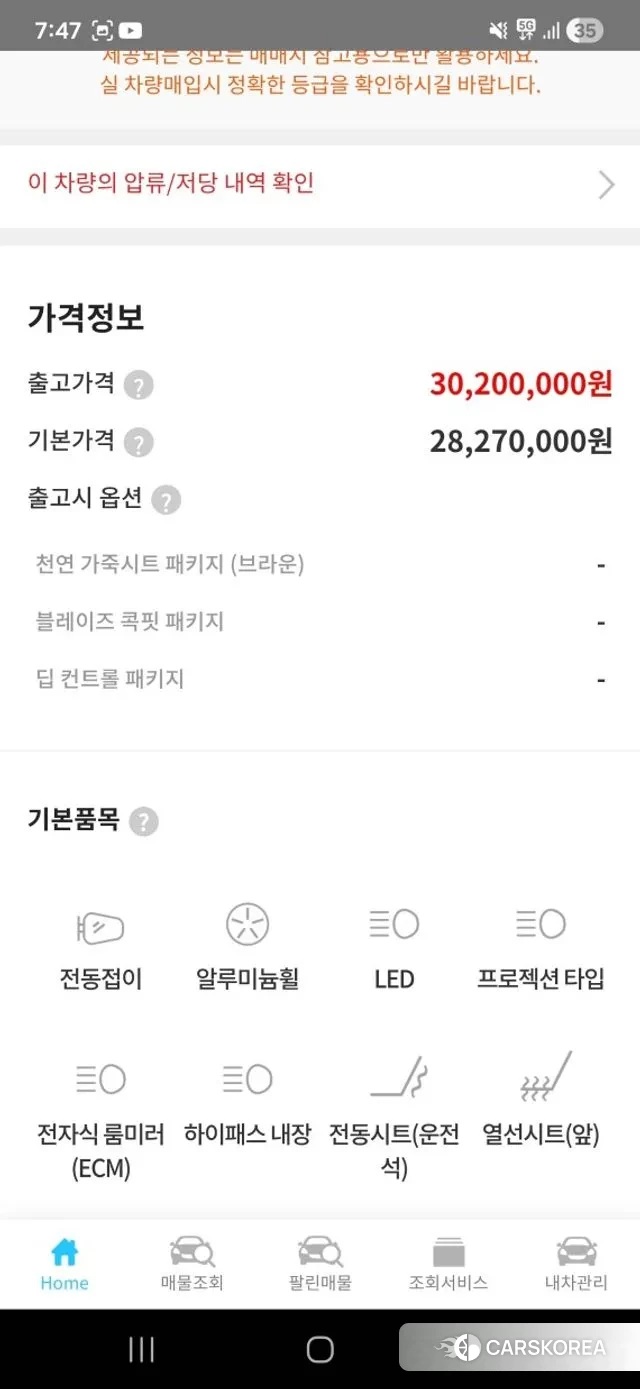Switch to 매물조회 tab
Screen dimensions: 640x1389
tap(192, 1263)
